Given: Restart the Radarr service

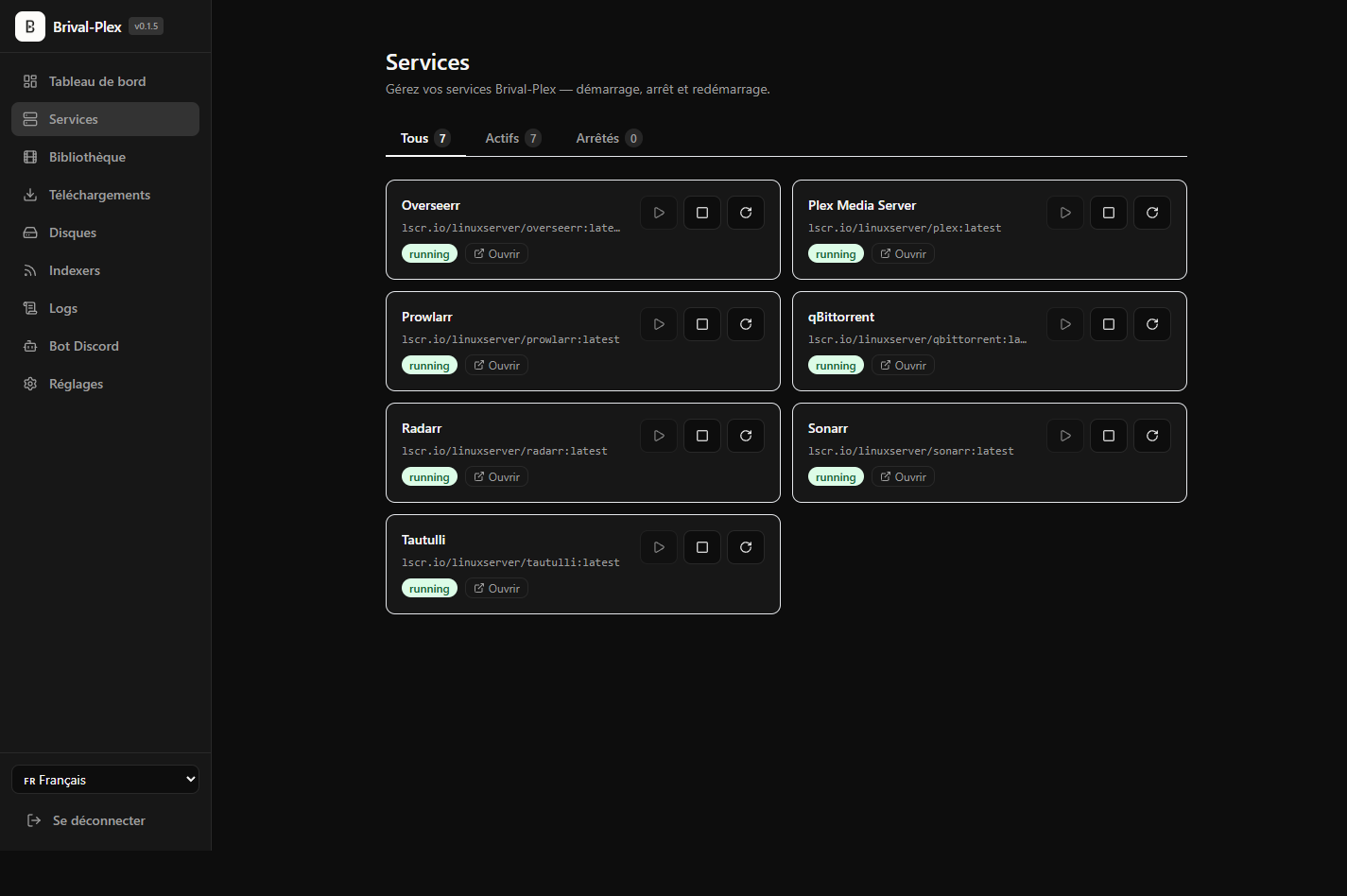Looking at the screenshot, I should click(x=746, y=436).
